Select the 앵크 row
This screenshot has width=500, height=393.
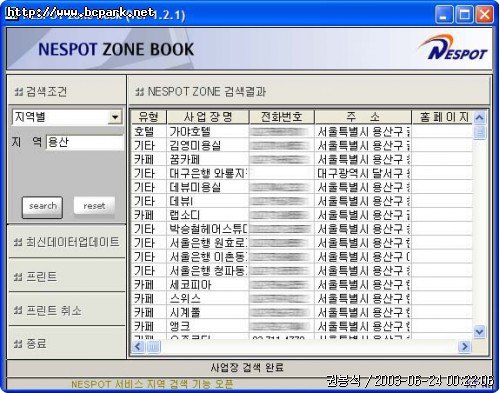tap(302, 326)
